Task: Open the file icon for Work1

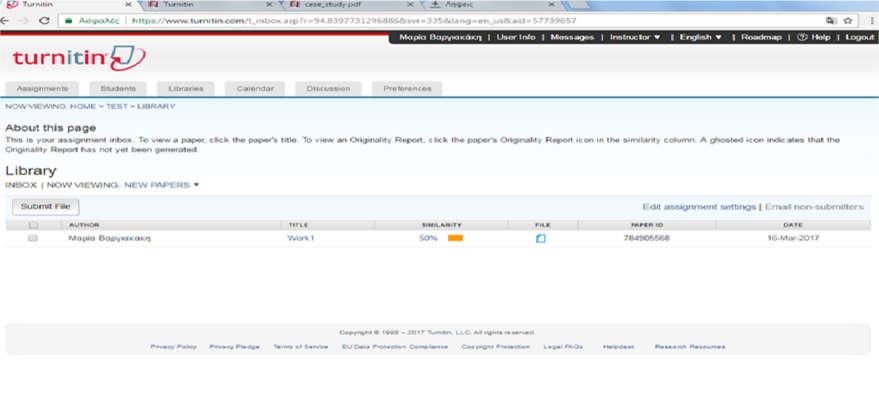Action: [540, 238]
